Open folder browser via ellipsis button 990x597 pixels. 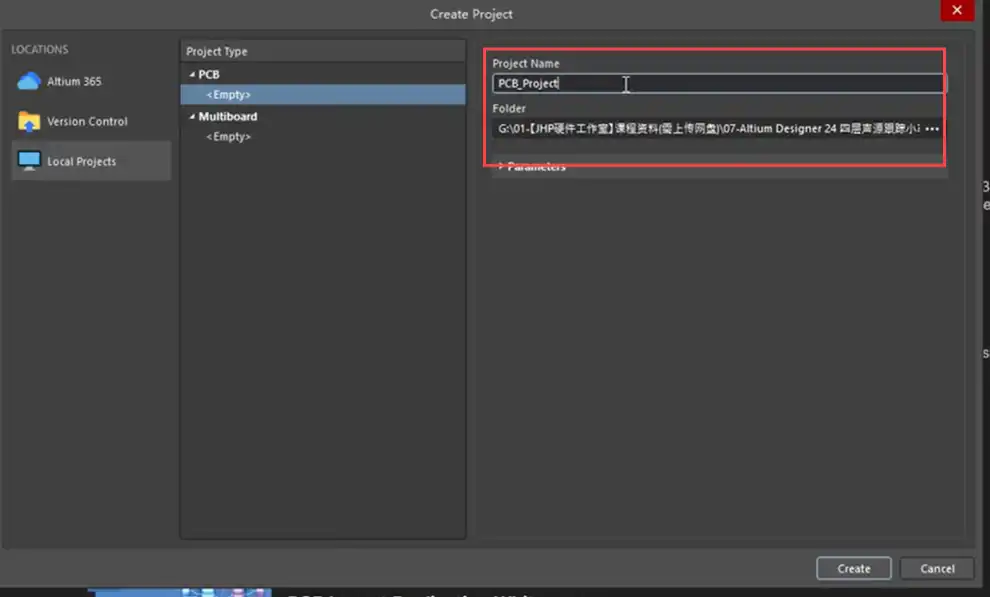pyautogui.click(x=932, y=129)
